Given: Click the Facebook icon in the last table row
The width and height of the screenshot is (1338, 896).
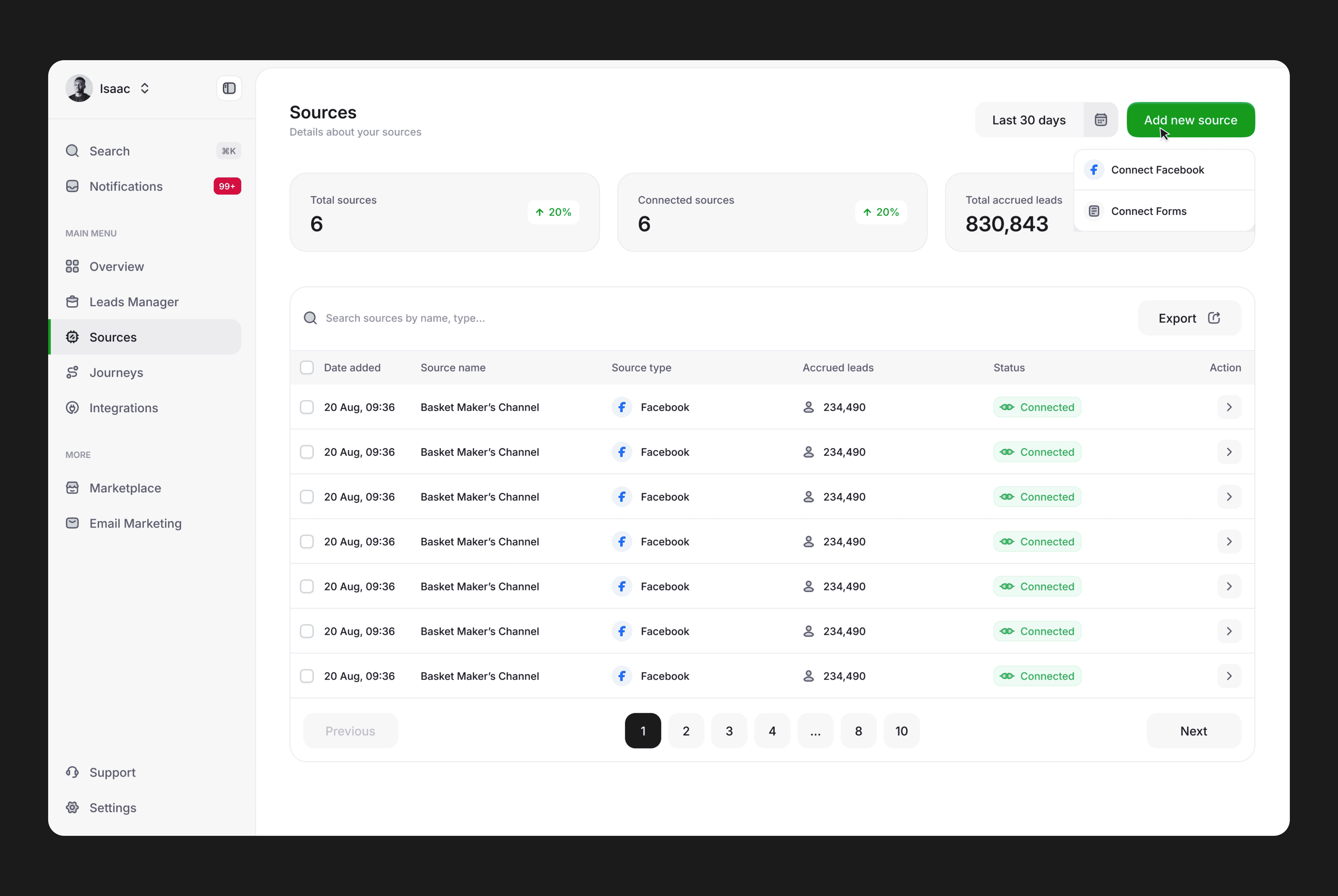Looking at the screenshot, I should click(622, 676).
